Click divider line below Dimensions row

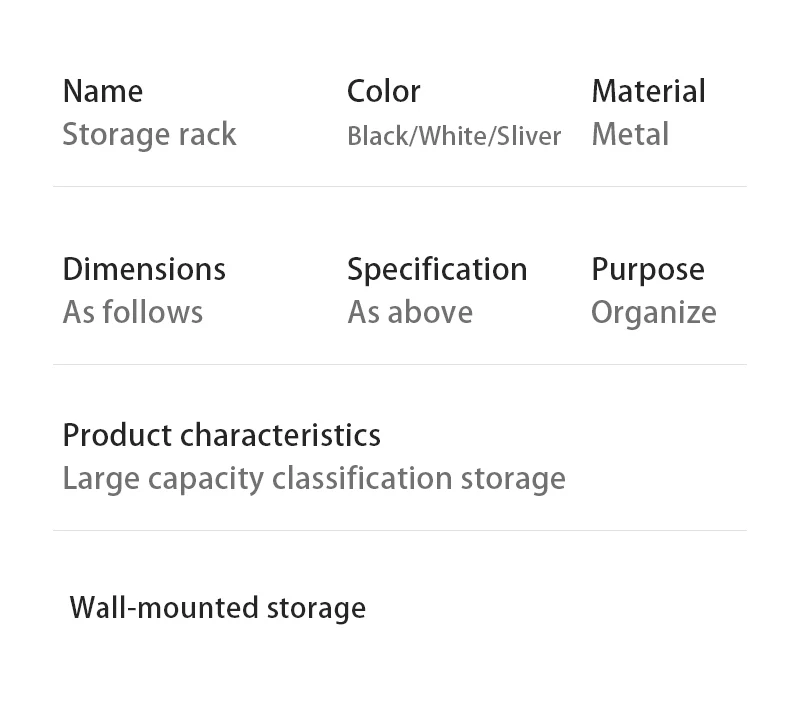[x=399, y=364]
